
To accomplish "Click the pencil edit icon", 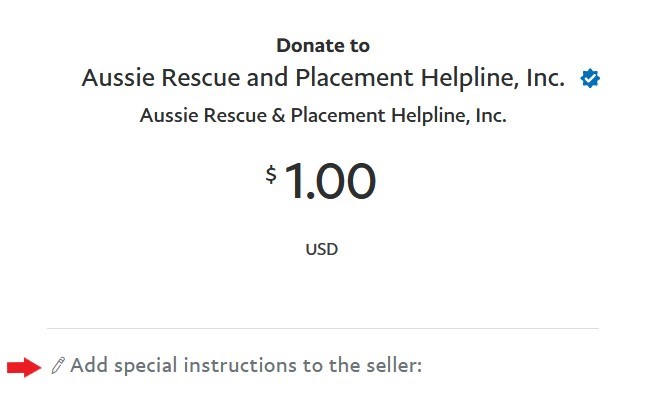I will click(x=58, y=366).
